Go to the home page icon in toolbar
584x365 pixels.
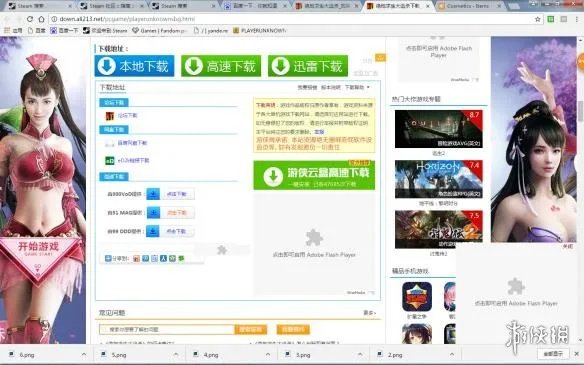[x=41, y=19]
